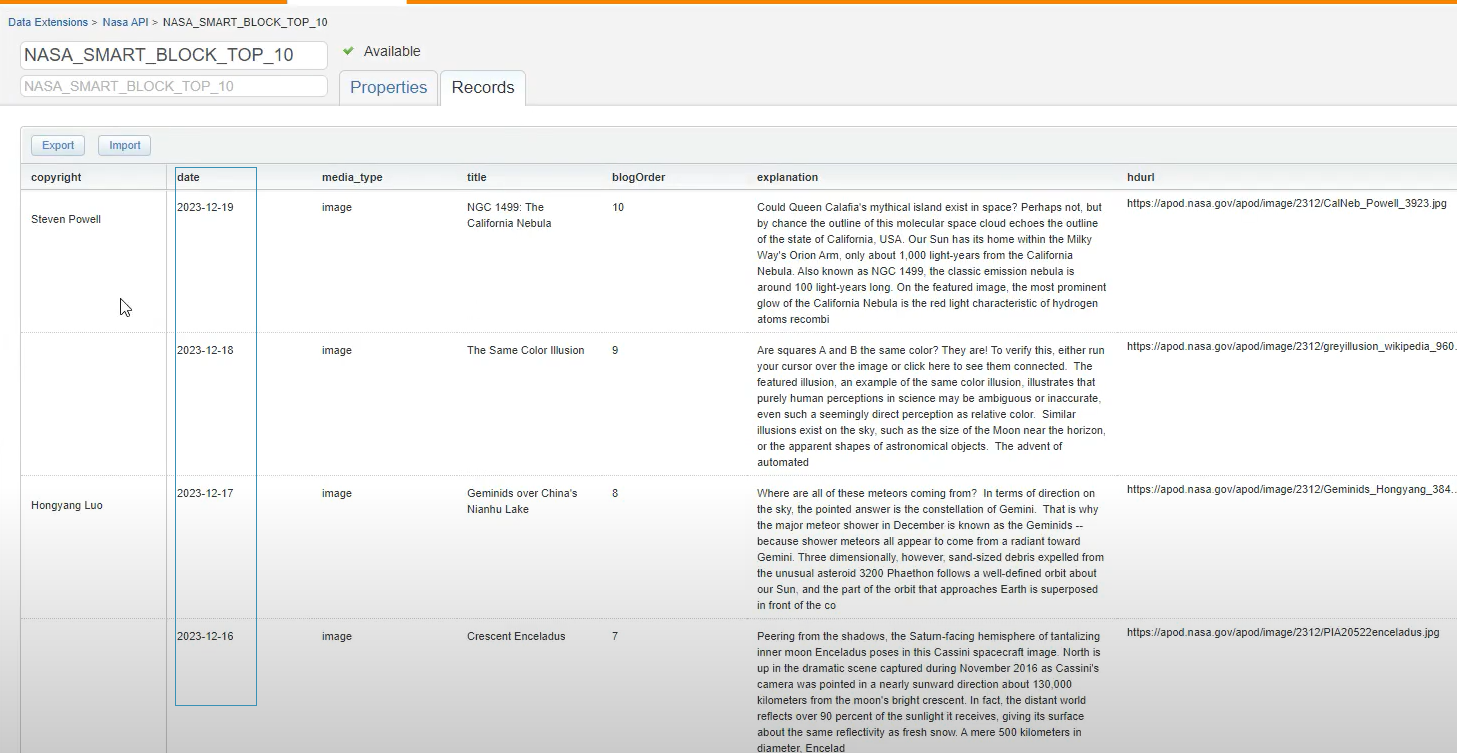Click the green Available status checkmark icon
Screen dimensions: 1457x753
pos(347,51)
